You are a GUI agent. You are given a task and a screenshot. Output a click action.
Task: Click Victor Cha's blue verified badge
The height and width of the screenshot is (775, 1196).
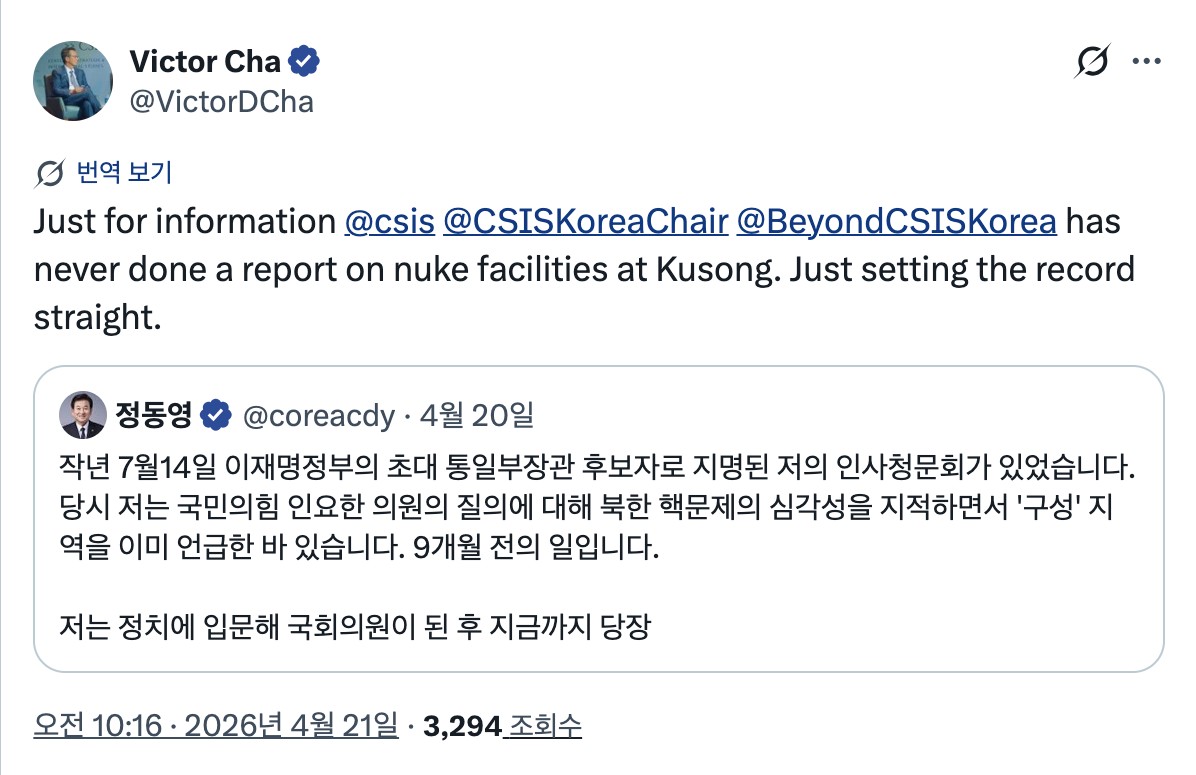pyautogui.click(x=304, y=62)
